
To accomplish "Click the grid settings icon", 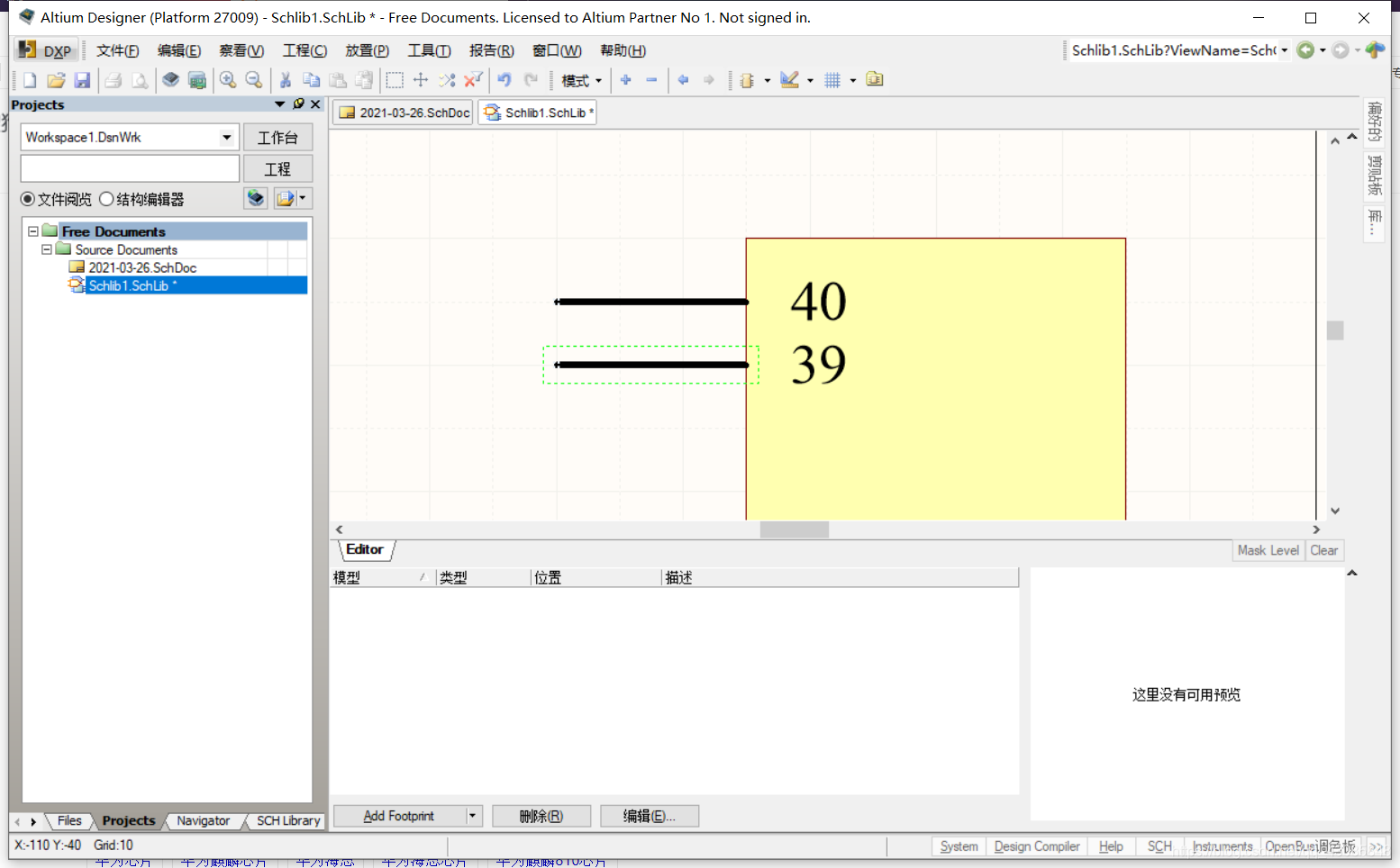I will point(832,80).
